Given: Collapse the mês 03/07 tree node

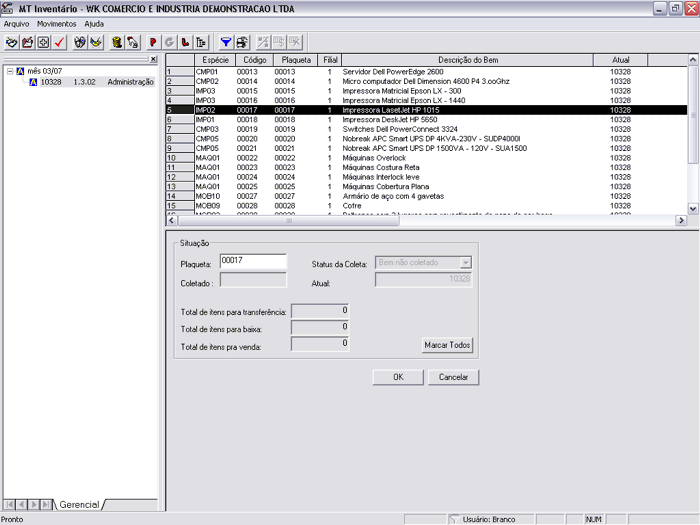Looking at the screenshot, I should pos(9,72).
